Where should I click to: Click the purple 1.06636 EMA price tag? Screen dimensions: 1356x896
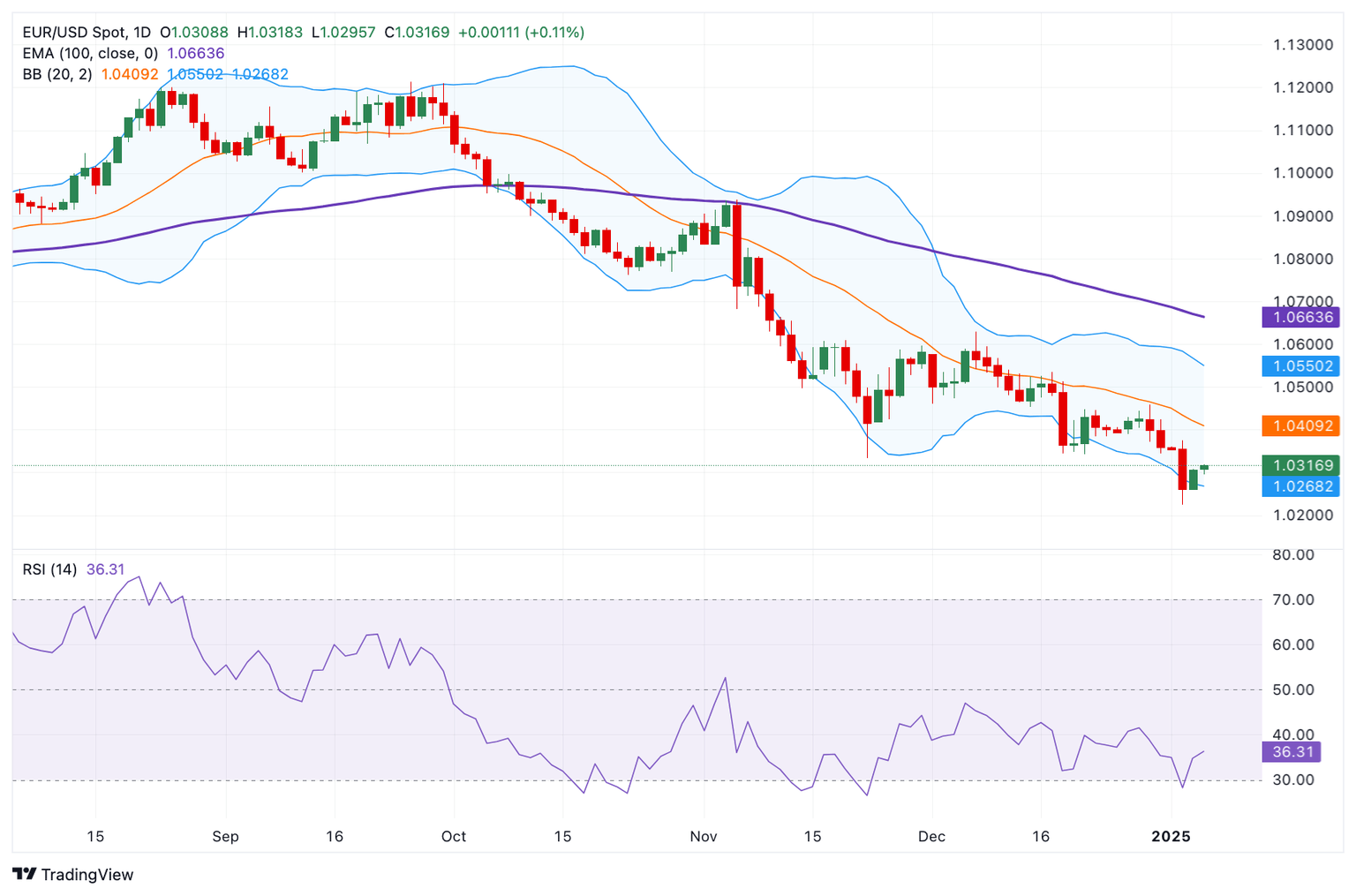pos(1301,317)
